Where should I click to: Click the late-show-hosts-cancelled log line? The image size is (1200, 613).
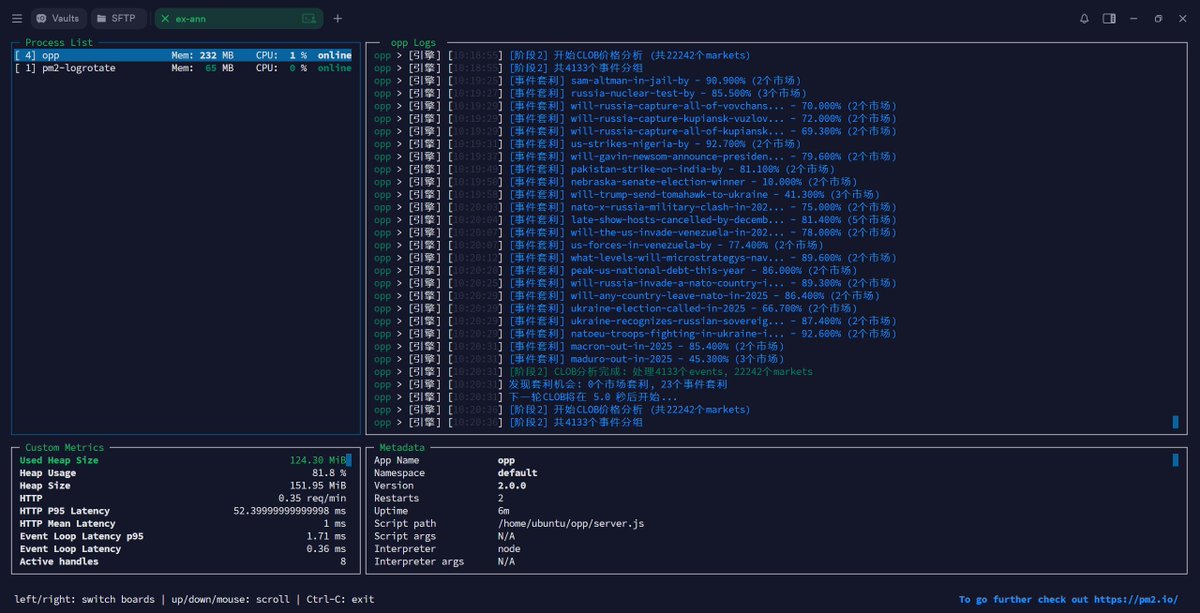634,220
